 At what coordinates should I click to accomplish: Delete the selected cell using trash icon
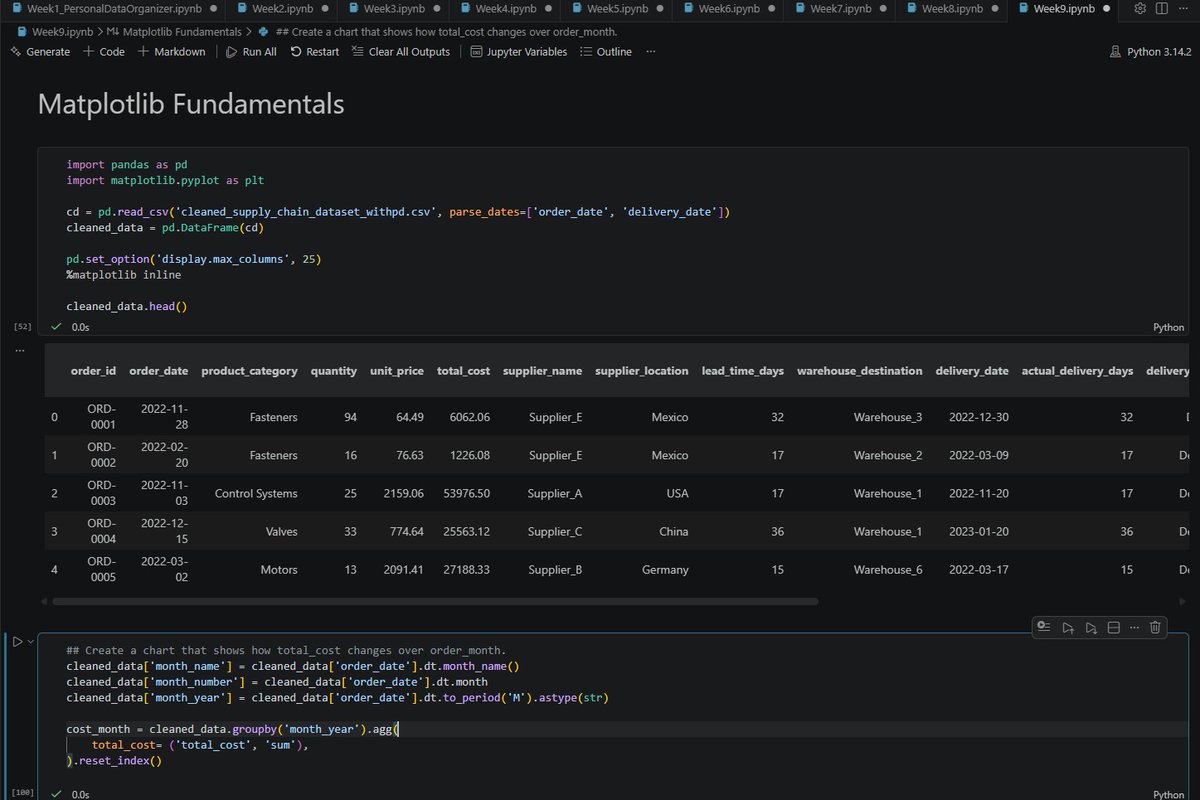1155,627
